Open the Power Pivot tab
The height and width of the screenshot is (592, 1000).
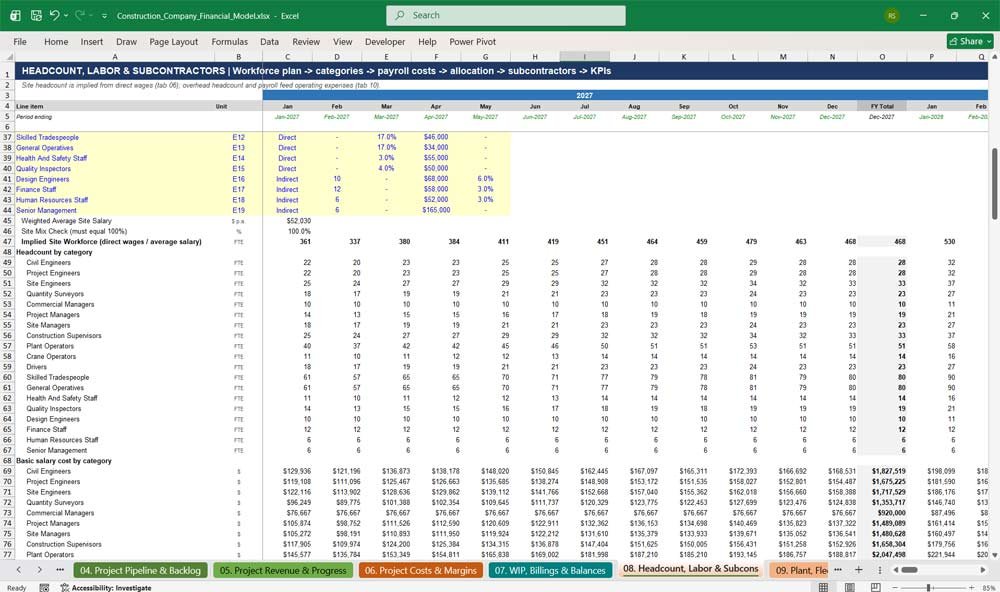473,41
